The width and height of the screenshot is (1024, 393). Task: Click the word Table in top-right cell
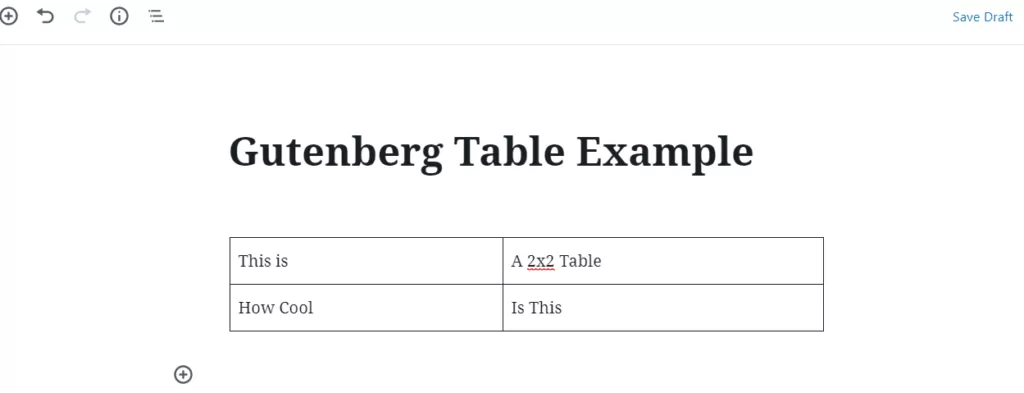(x=580, y=261)
